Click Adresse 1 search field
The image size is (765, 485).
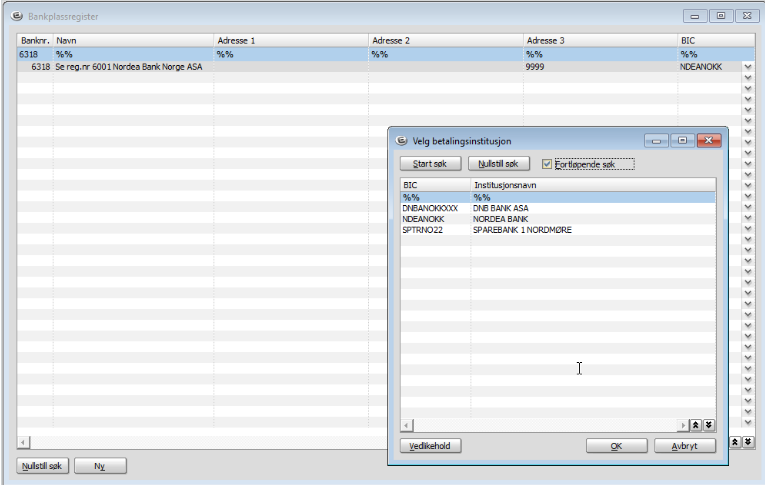click(x=291, y=54)
